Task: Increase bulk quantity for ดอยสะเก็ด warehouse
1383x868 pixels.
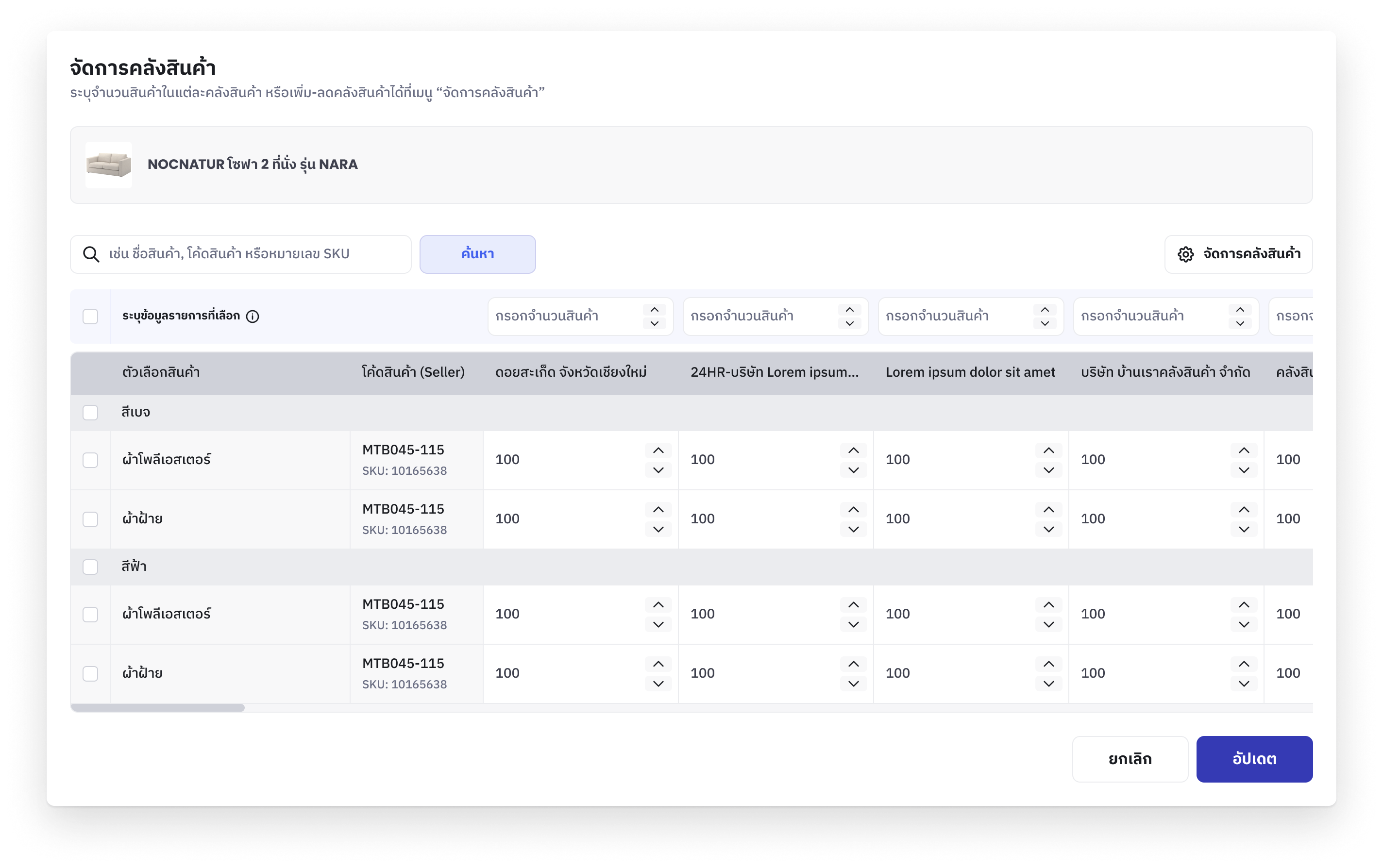Action: [655, 310]
